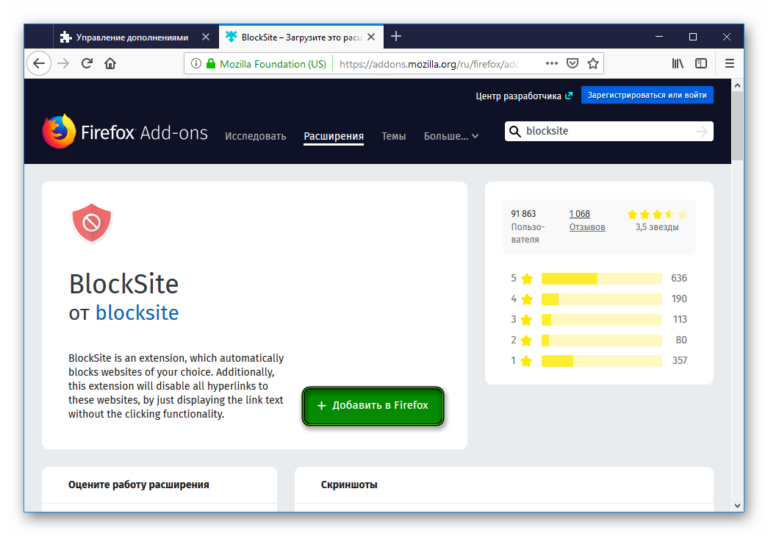Open the Firefox home page
This screenshot has height=536, width=768.
110,64
